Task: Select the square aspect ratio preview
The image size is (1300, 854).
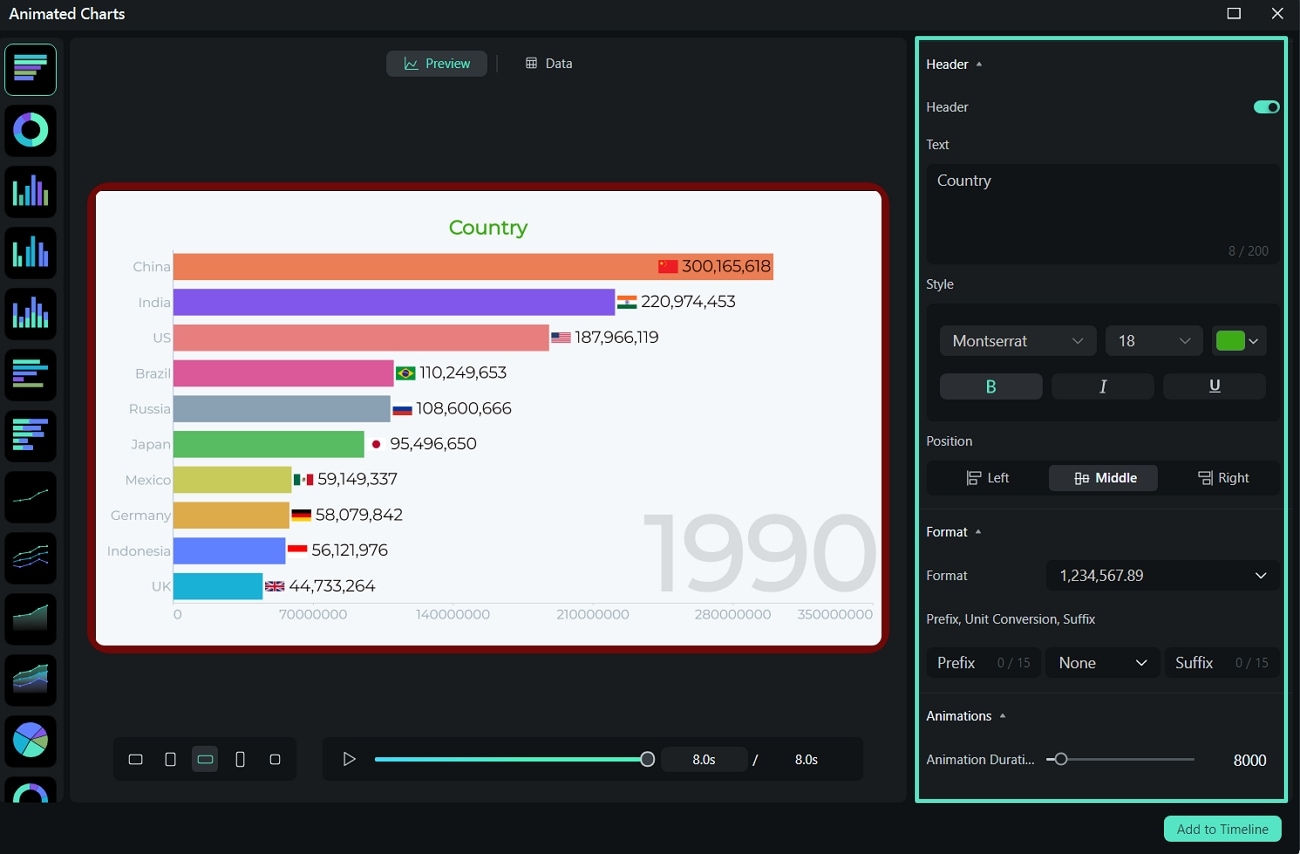Action: [x=275, y=759]
